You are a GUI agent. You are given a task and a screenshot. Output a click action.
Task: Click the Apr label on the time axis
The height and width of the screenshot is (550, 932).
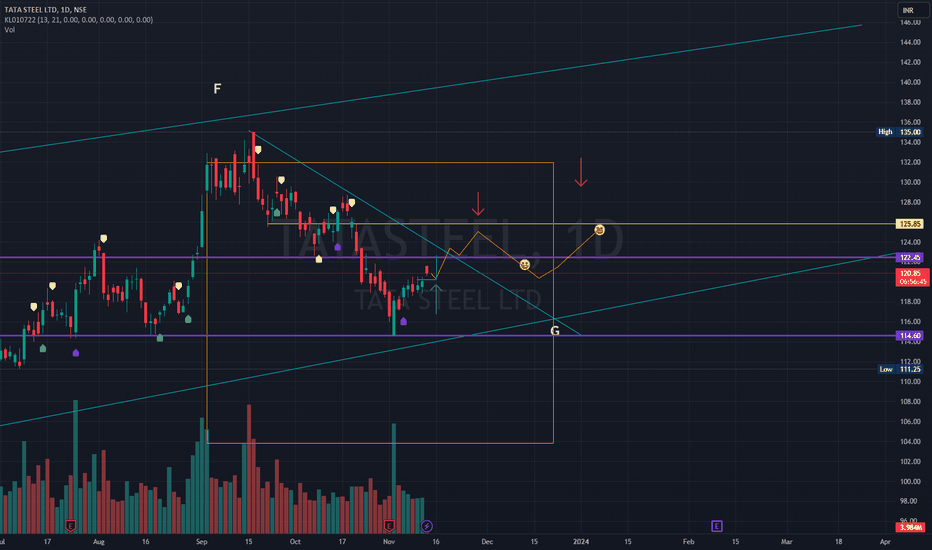coord(885,542)
